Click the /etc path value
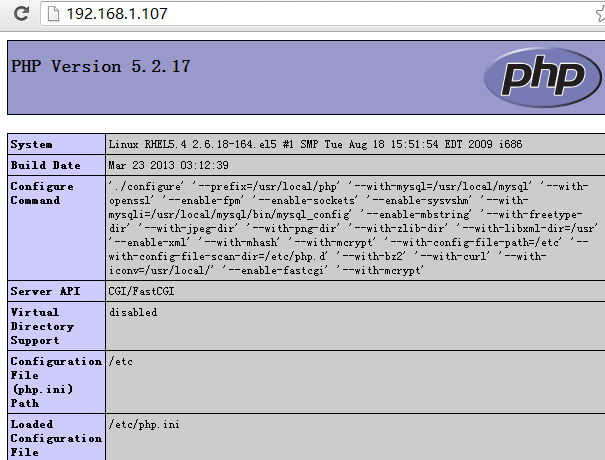 tap(121, 361)
